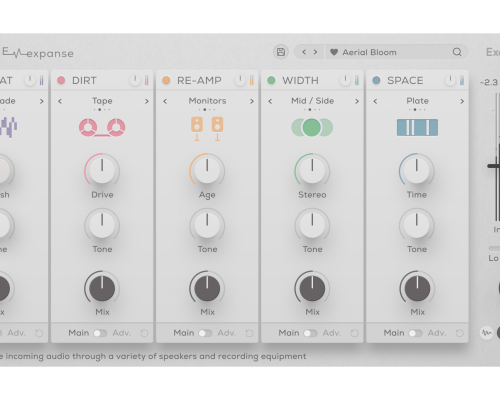Click the SPACE level meter
The height and width of the screenshot is (400, 500).
pos(462,80)
